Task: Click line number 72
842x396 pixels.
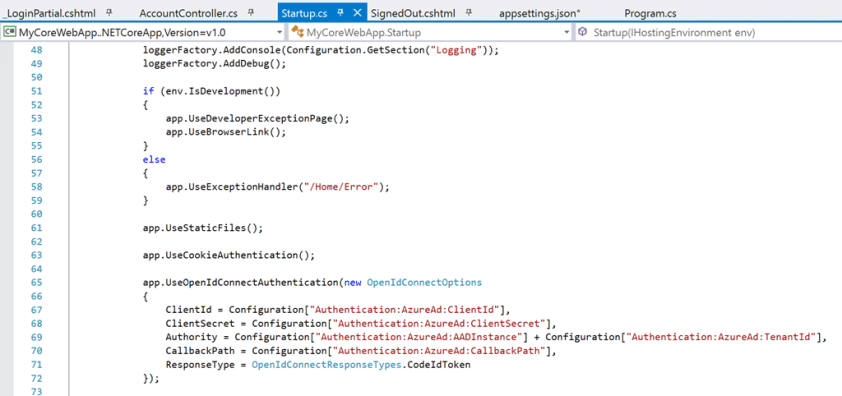Action: 38,378
